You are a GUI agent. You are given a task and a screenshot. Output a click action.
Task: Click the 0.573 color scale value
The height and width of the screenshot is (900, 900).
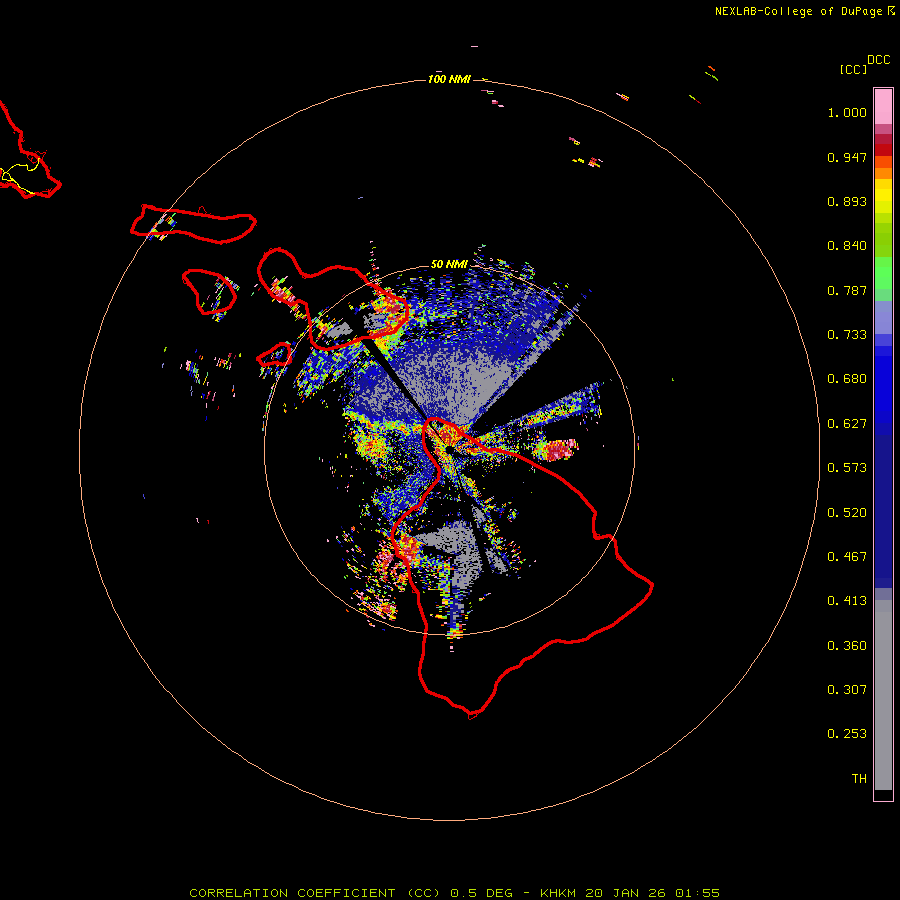click(847, 468)
